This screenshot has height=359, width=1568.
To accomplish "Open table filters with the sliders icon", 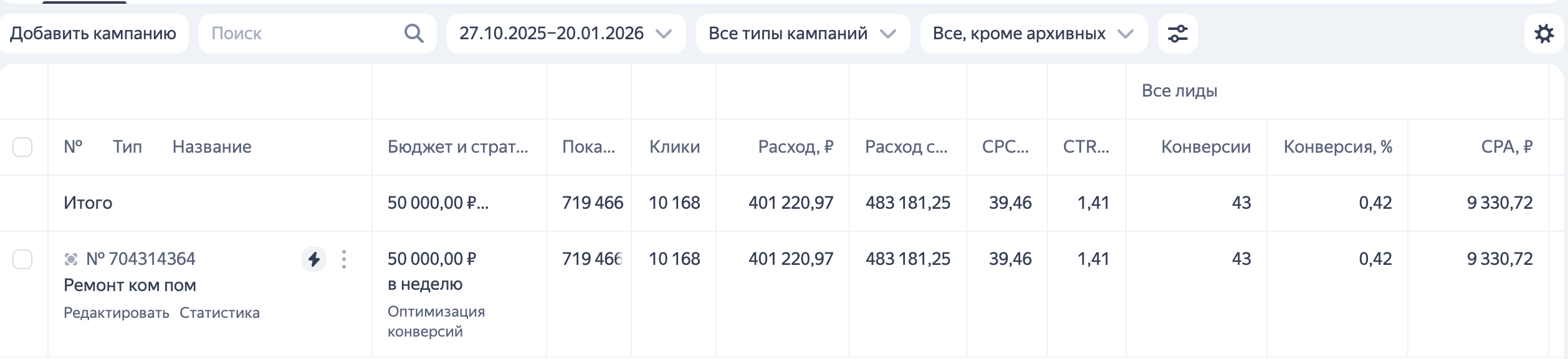I will (x=1177, y=34).
